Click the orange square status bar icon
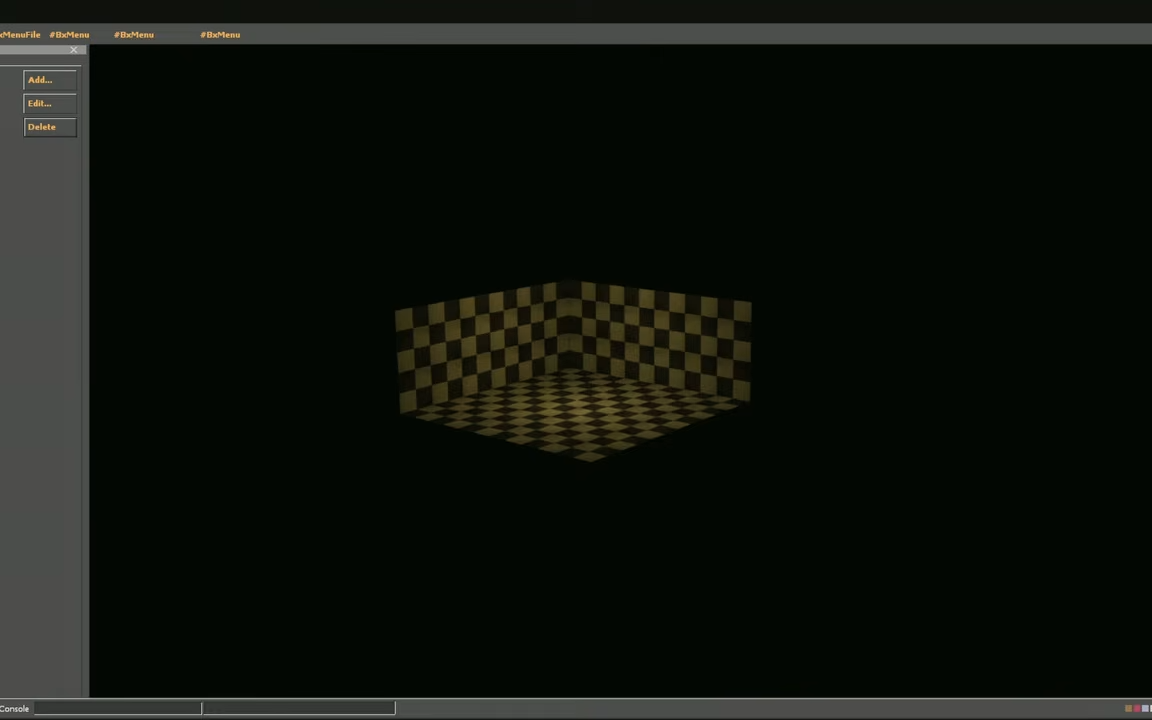Screen dimensions: 1152x720 point(1129,709)
